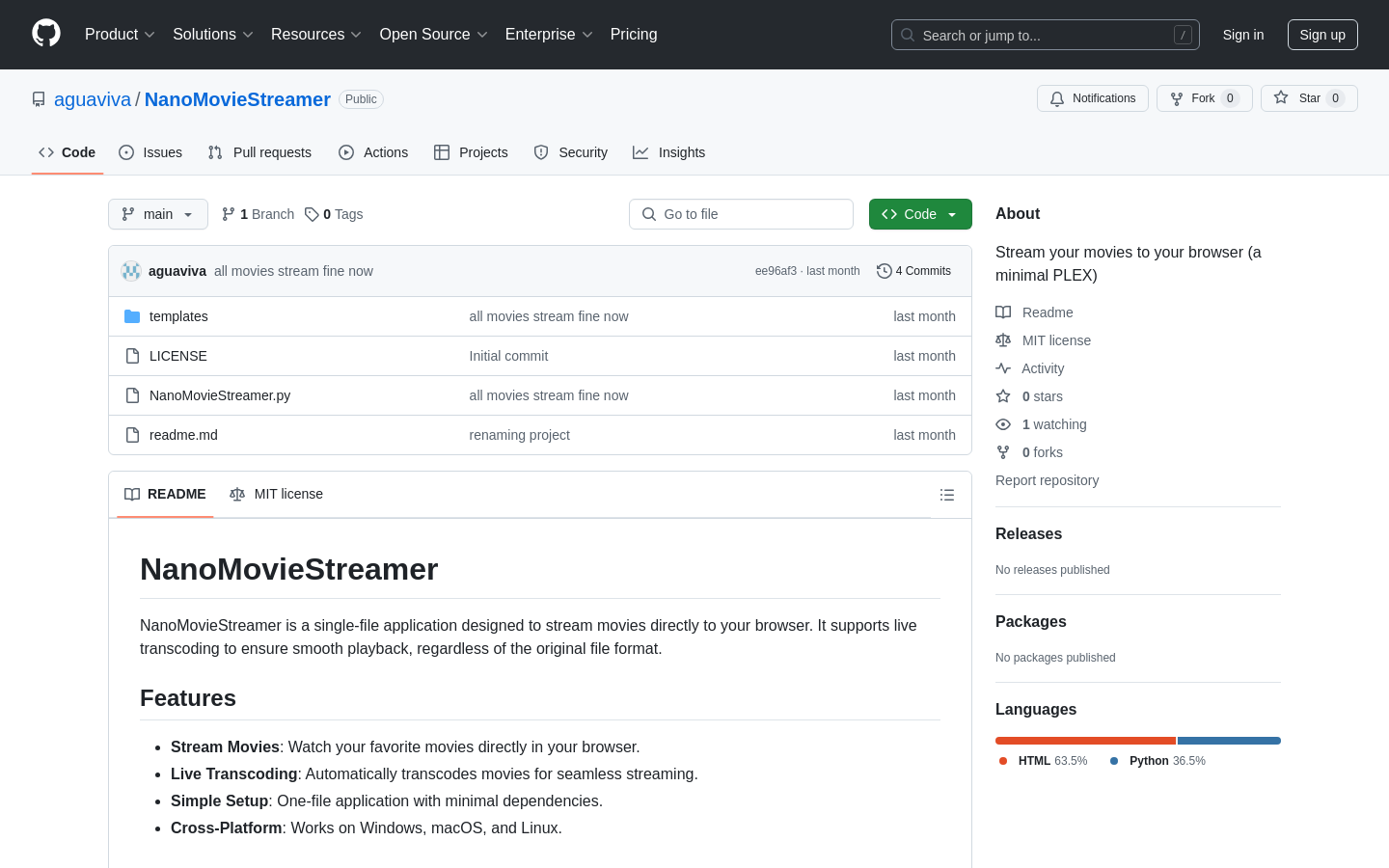
Task: Expand the Product menu
Action: [120, 35]
